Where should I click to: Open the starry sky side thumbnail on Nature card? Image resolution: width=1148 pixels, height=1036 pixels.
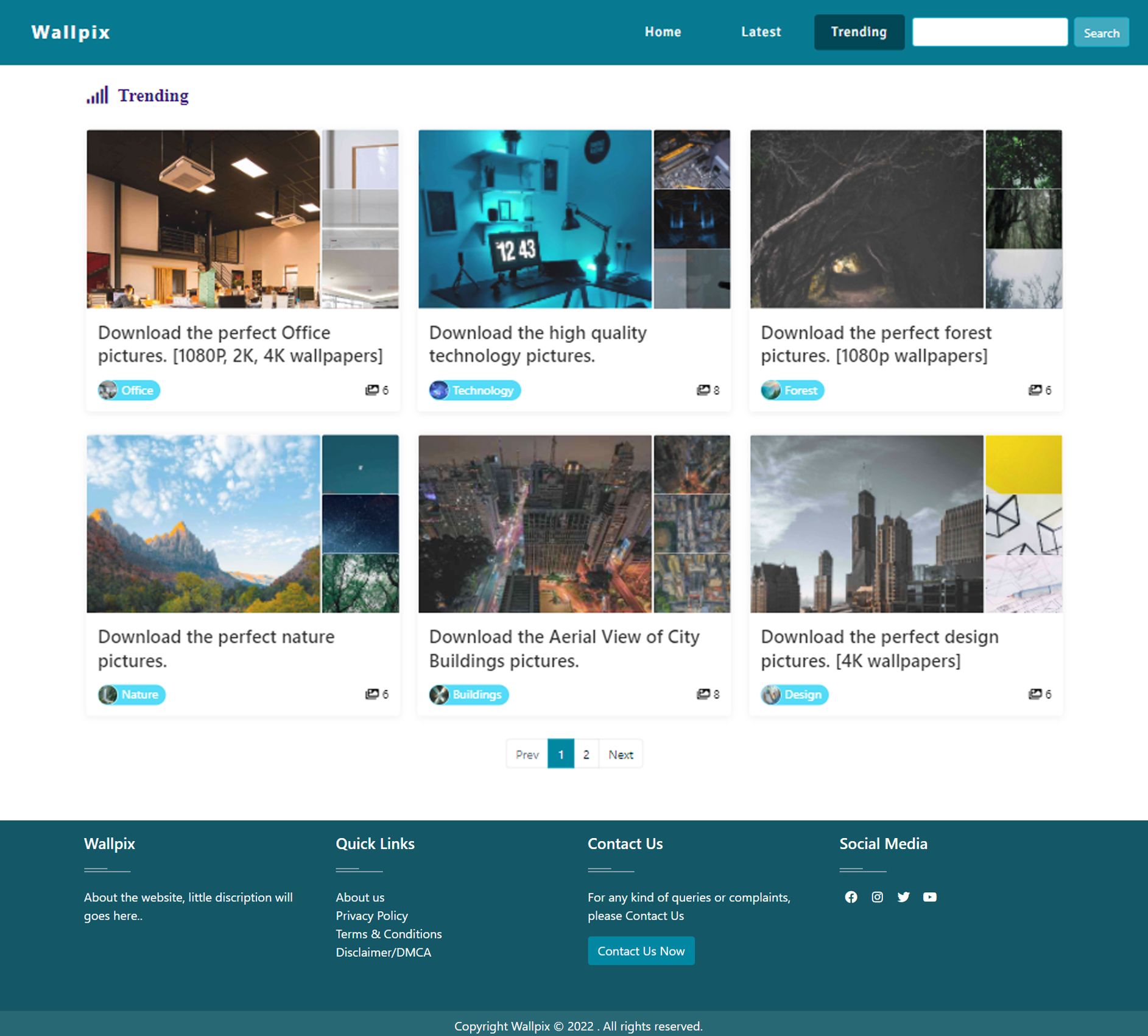pos(361,523)
